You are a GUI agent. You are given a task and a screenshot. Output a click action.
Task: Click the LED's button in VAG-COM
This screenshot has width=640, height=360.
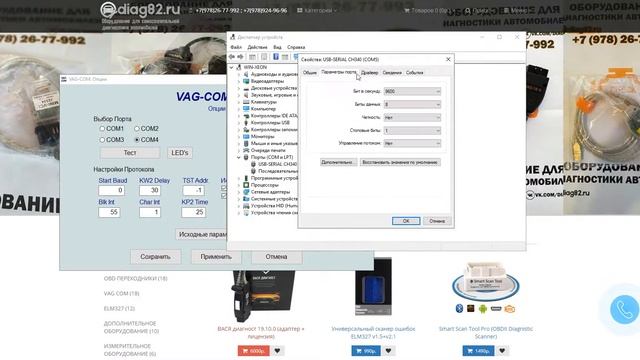click(180, 153)
